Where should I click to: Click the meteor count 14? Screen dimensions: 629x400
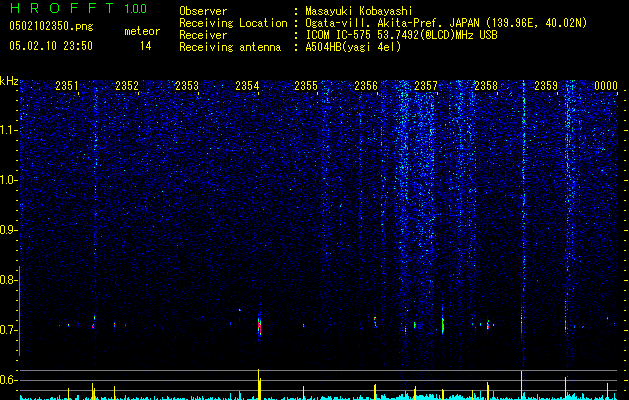point(146,46)
